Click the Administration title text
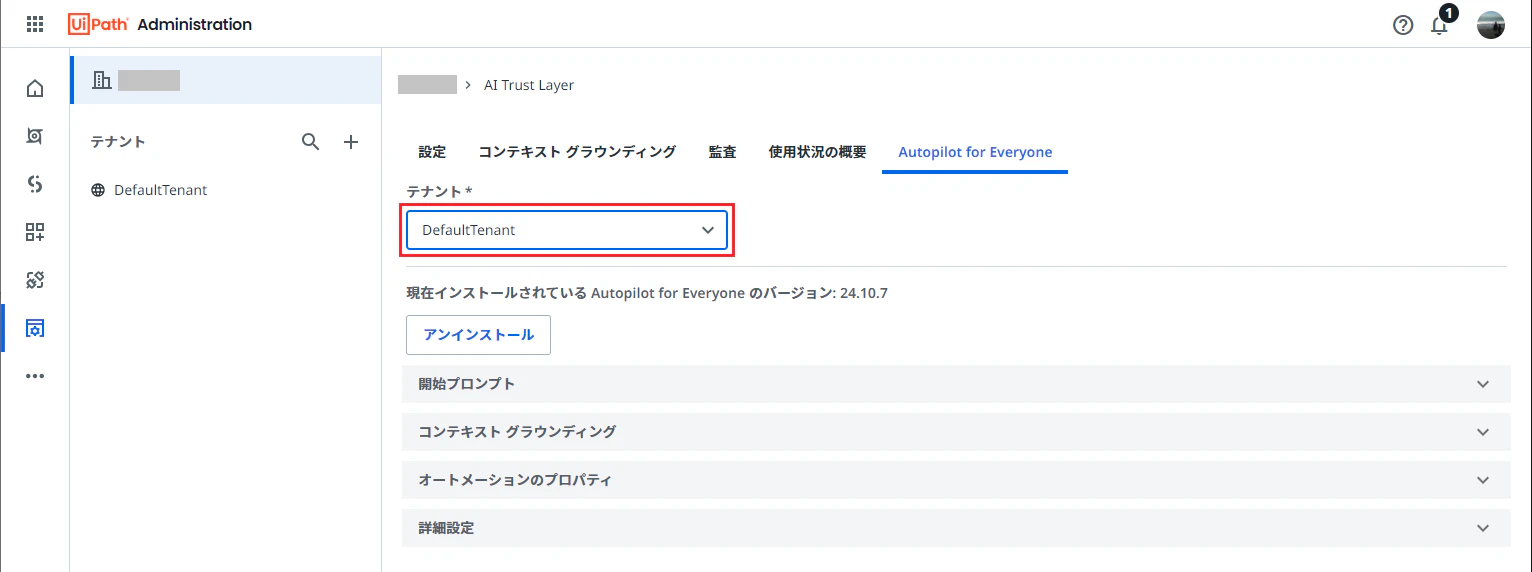The height and width of the screenshot is (572, 1532). [x=194, y=24]
